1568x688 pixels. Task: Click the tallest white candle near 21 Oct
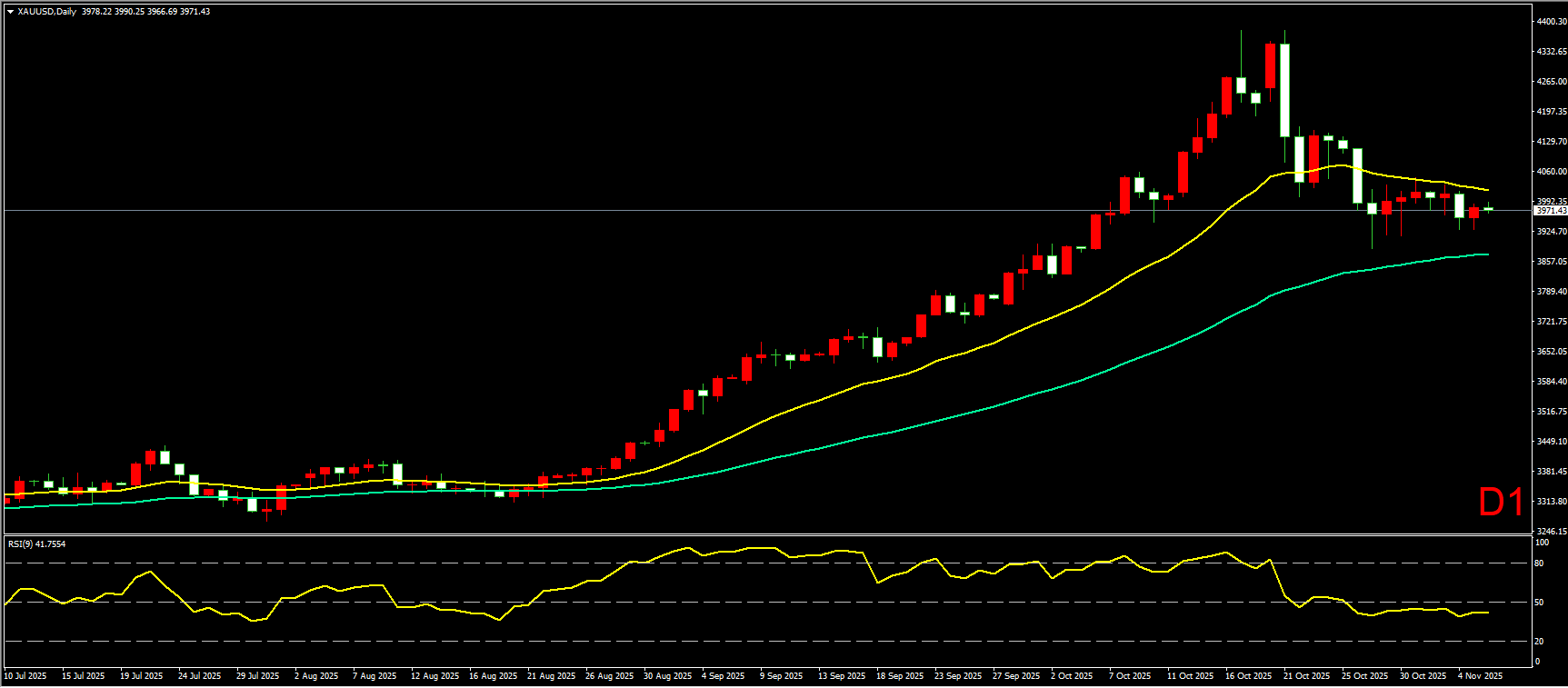1284,91
